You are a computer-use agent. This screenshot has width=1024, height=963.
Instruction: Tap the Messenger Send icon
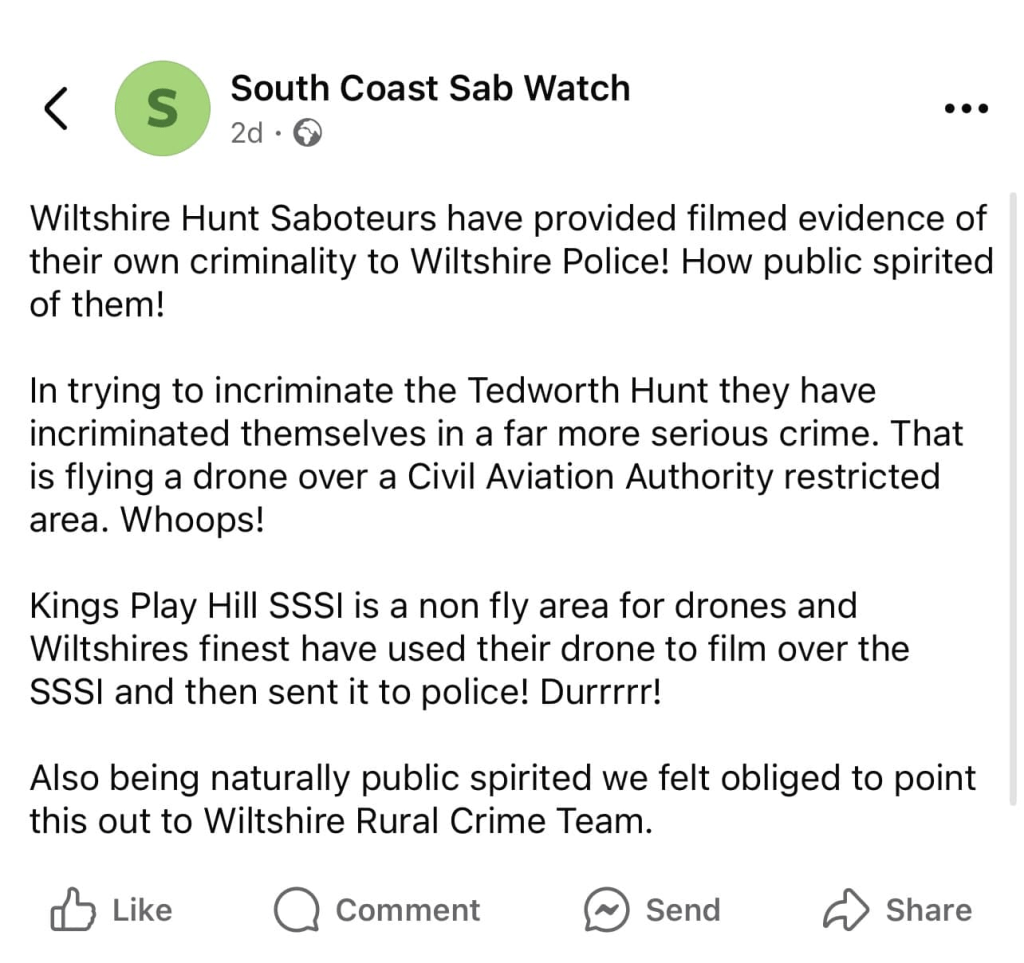(x=607, y=910)
